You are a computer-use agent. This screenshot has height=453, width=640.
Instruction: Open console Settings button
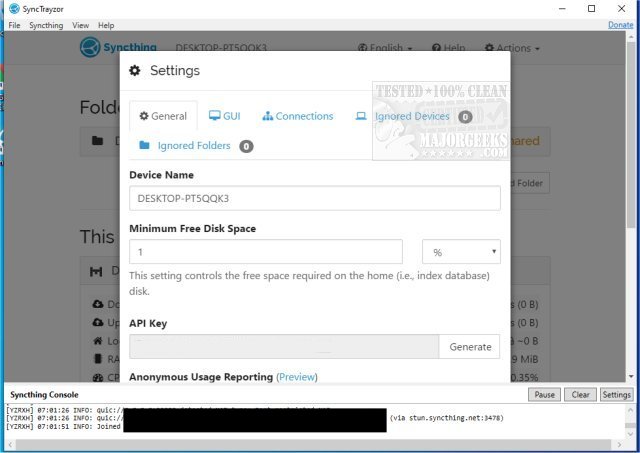[x=616, y=395]
